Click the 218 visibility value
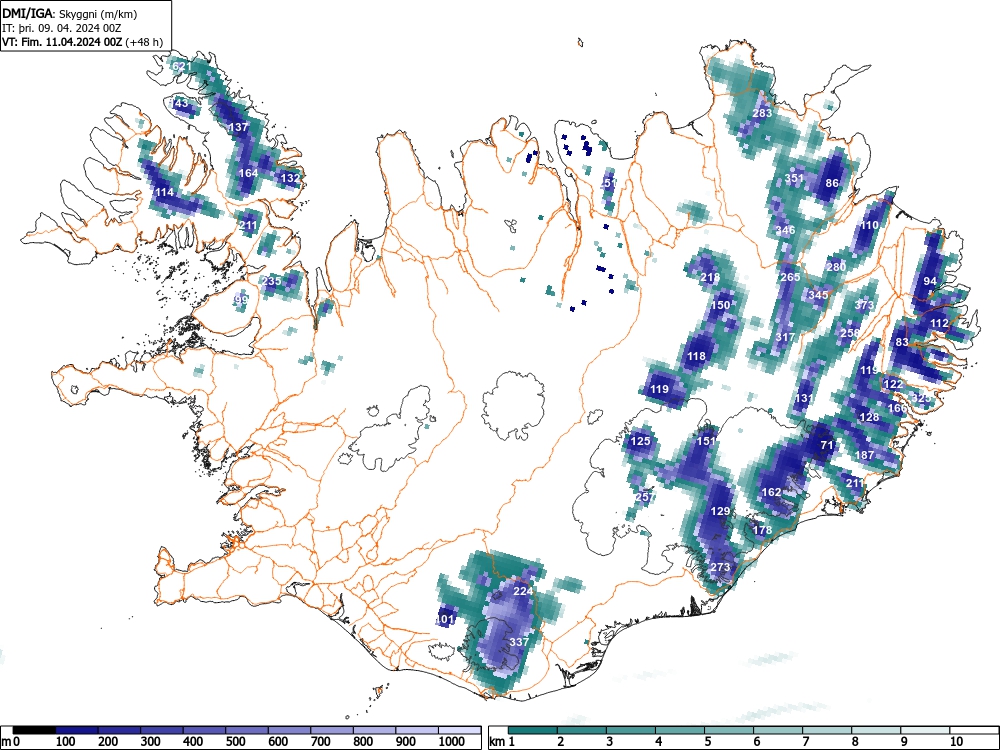This screenshot has height=750, width=1000. click(710, 277)
